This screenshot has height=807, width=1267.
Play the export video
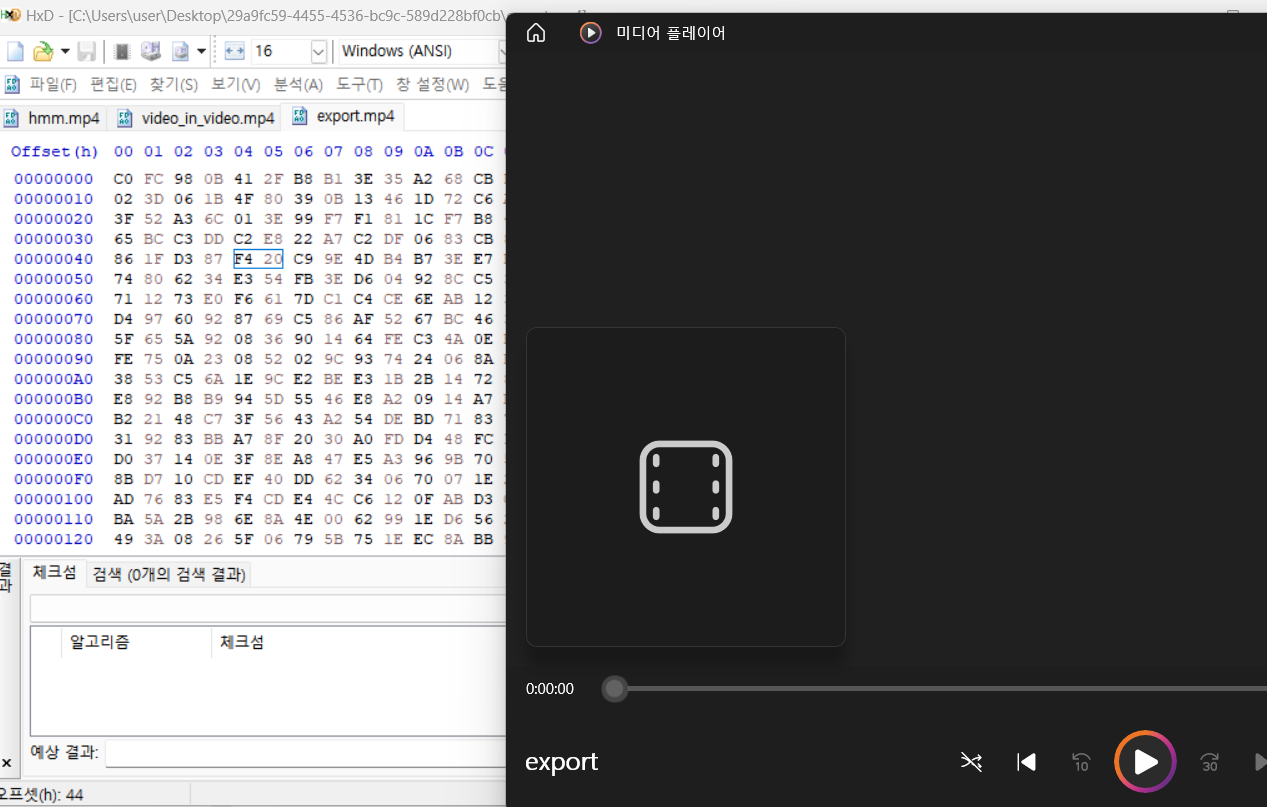[1146, 762]
